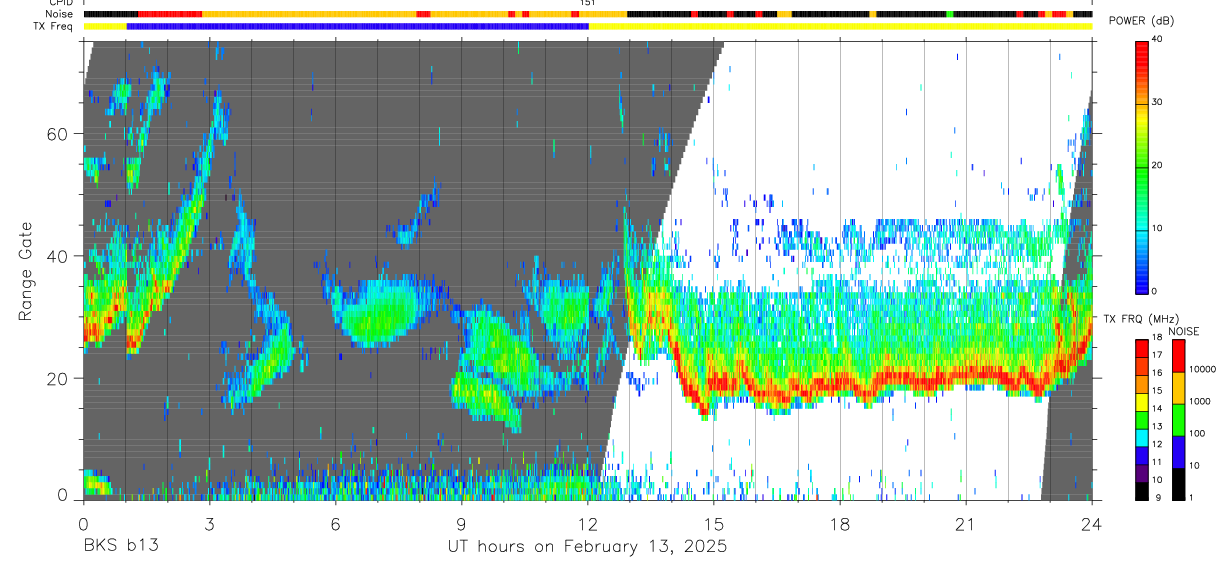This screenshot has height=567, width=1228.
Task: Select the blue 10–100 swatch in the NOISE legend
Action: coord(1178,452)
